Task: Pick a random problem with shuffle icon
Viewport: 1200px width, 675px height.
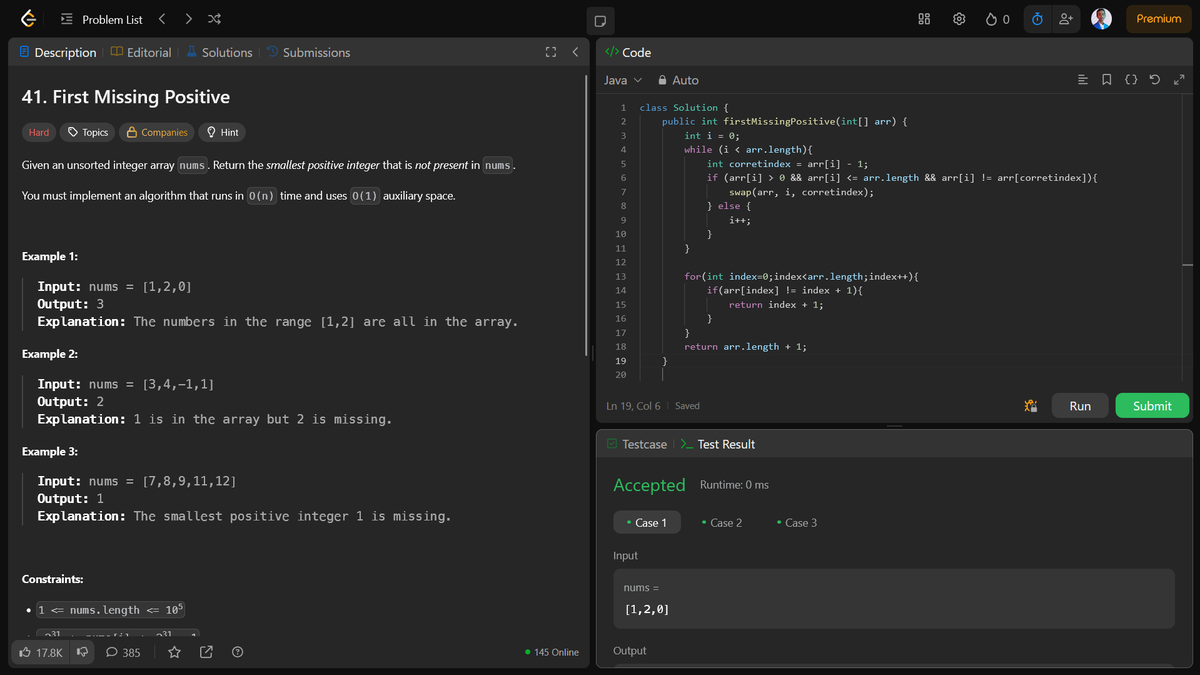Action: point(214,19)
